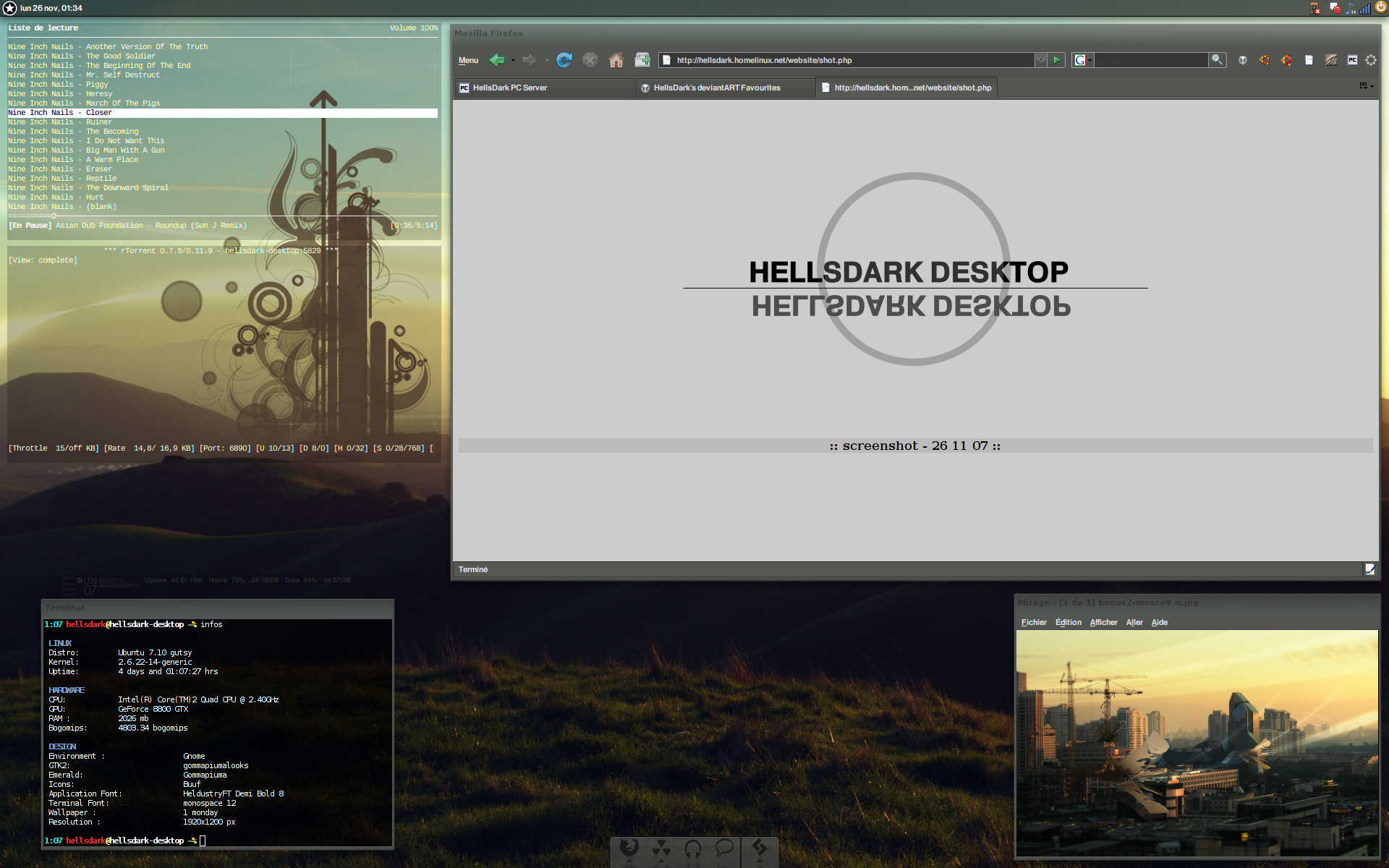Open the chat bubble dock icon
Screen dimensions: 1389x868
pos(724,848)
